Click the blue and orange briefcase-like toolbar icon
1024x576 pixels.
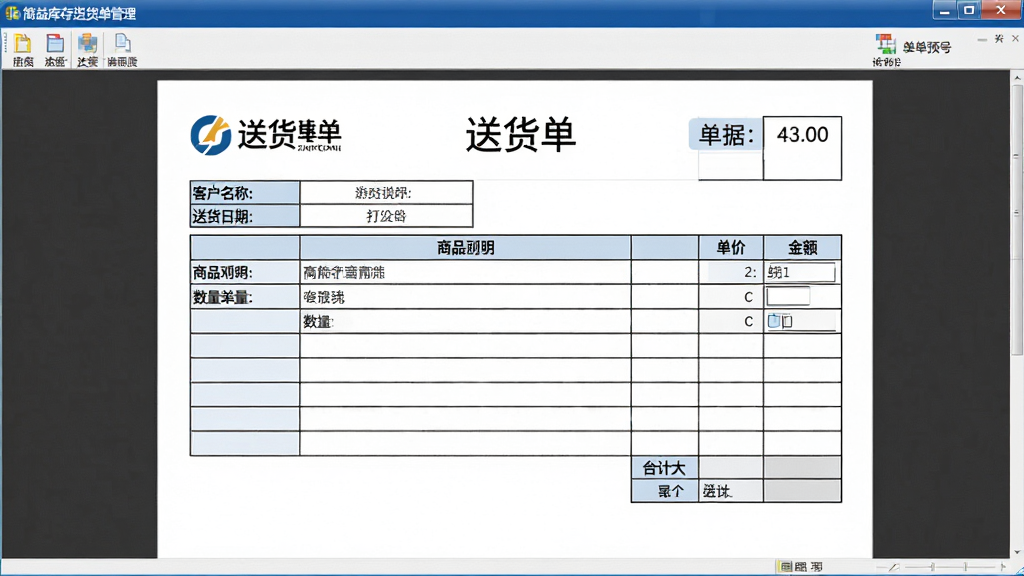(x=88, y=44)
